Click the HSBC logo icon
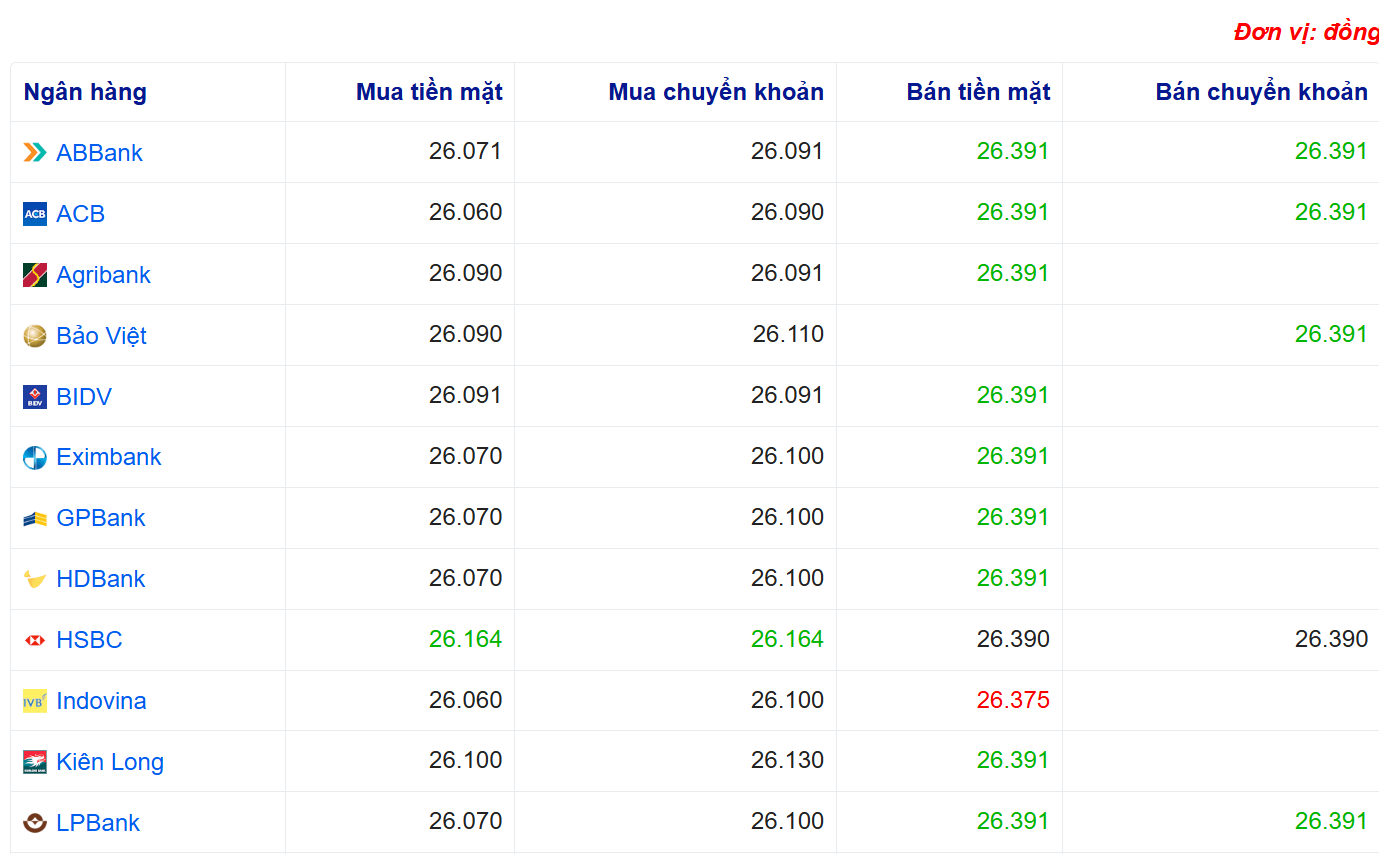1379x854 pixels. click(35, 640)
